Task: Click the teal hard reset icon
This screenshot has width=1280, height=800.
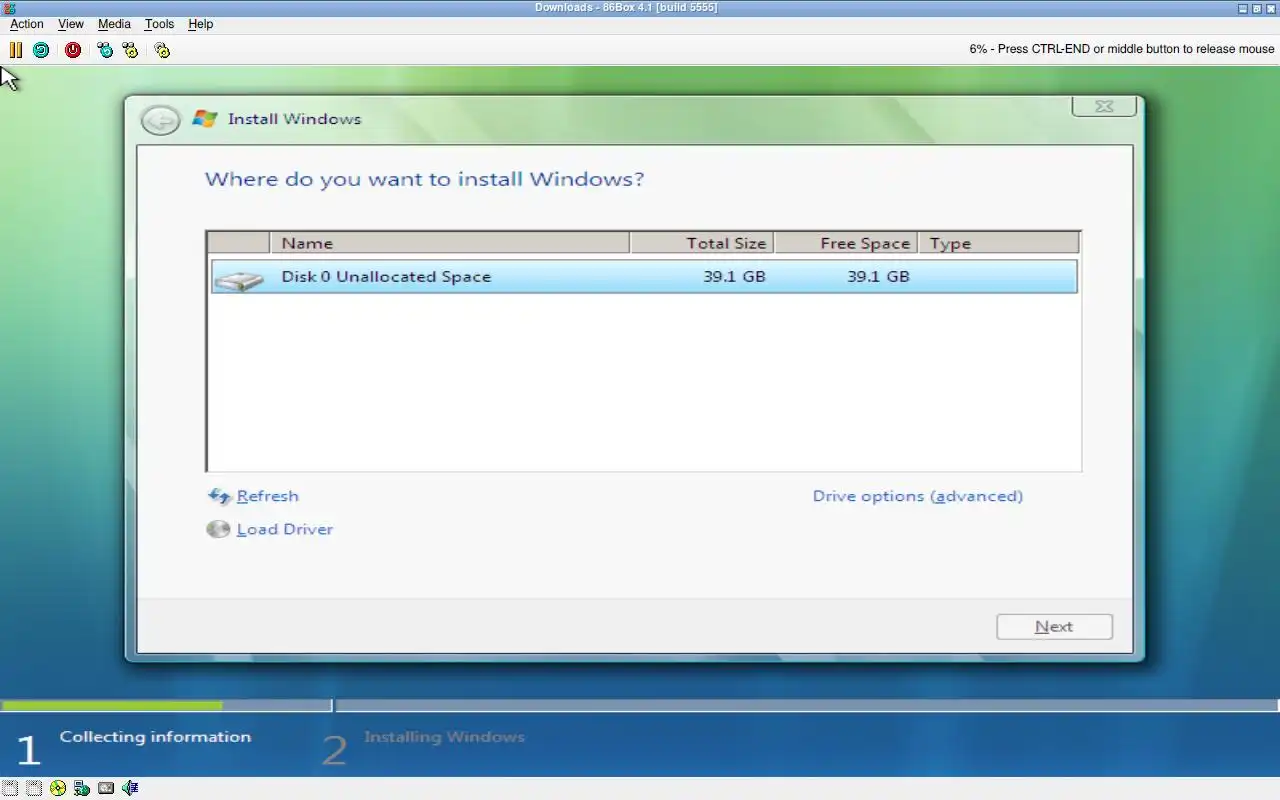Action: [x=41, y=50]
